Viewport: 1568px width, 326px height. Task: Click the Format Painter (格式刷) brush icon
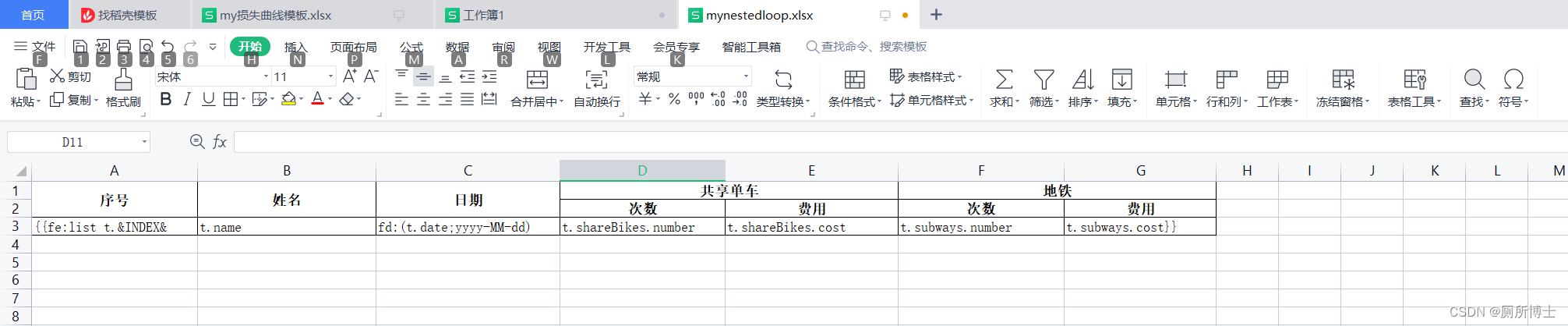point(123,80)
